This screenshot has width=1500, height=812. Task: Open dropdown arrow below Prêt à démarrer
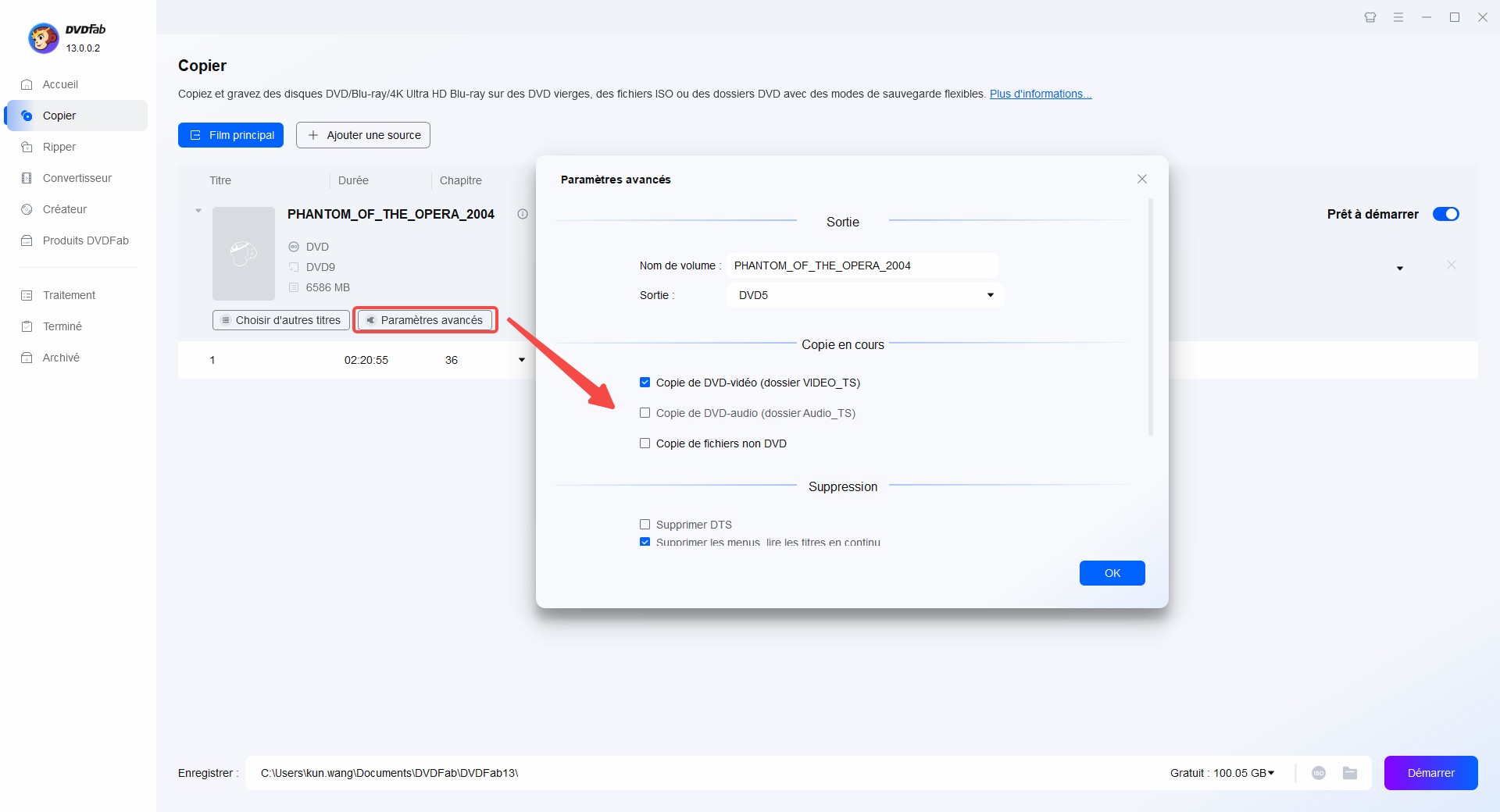click(x=1400, y=269)
